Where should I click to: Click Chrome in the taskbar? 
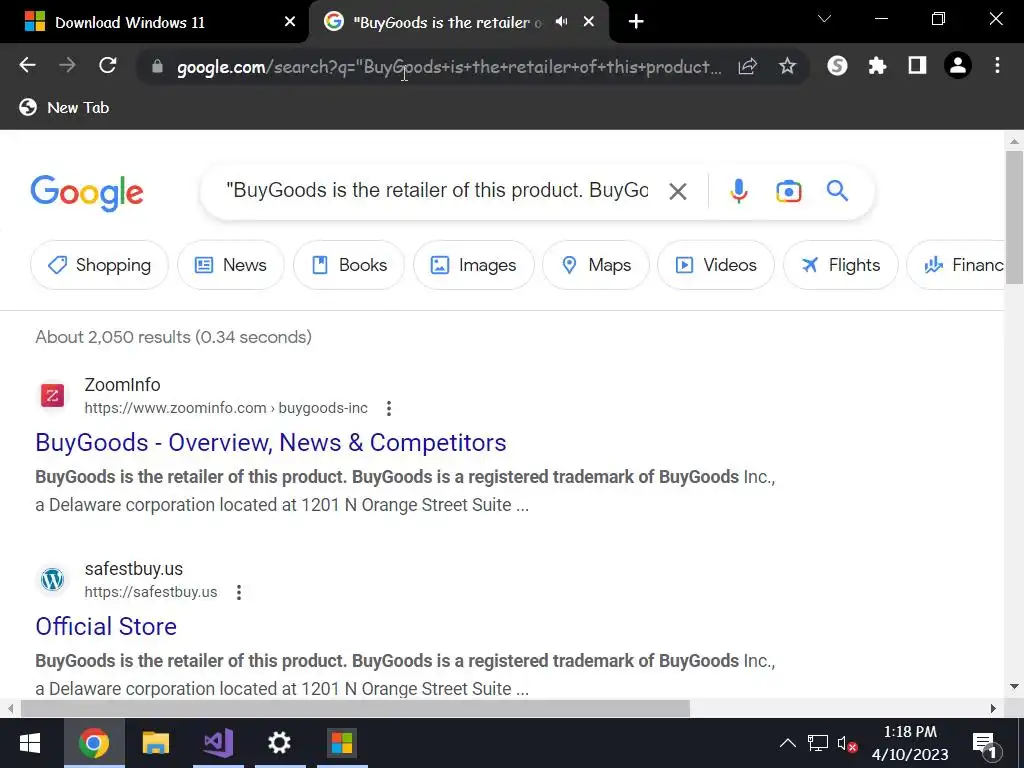[94, 743]
